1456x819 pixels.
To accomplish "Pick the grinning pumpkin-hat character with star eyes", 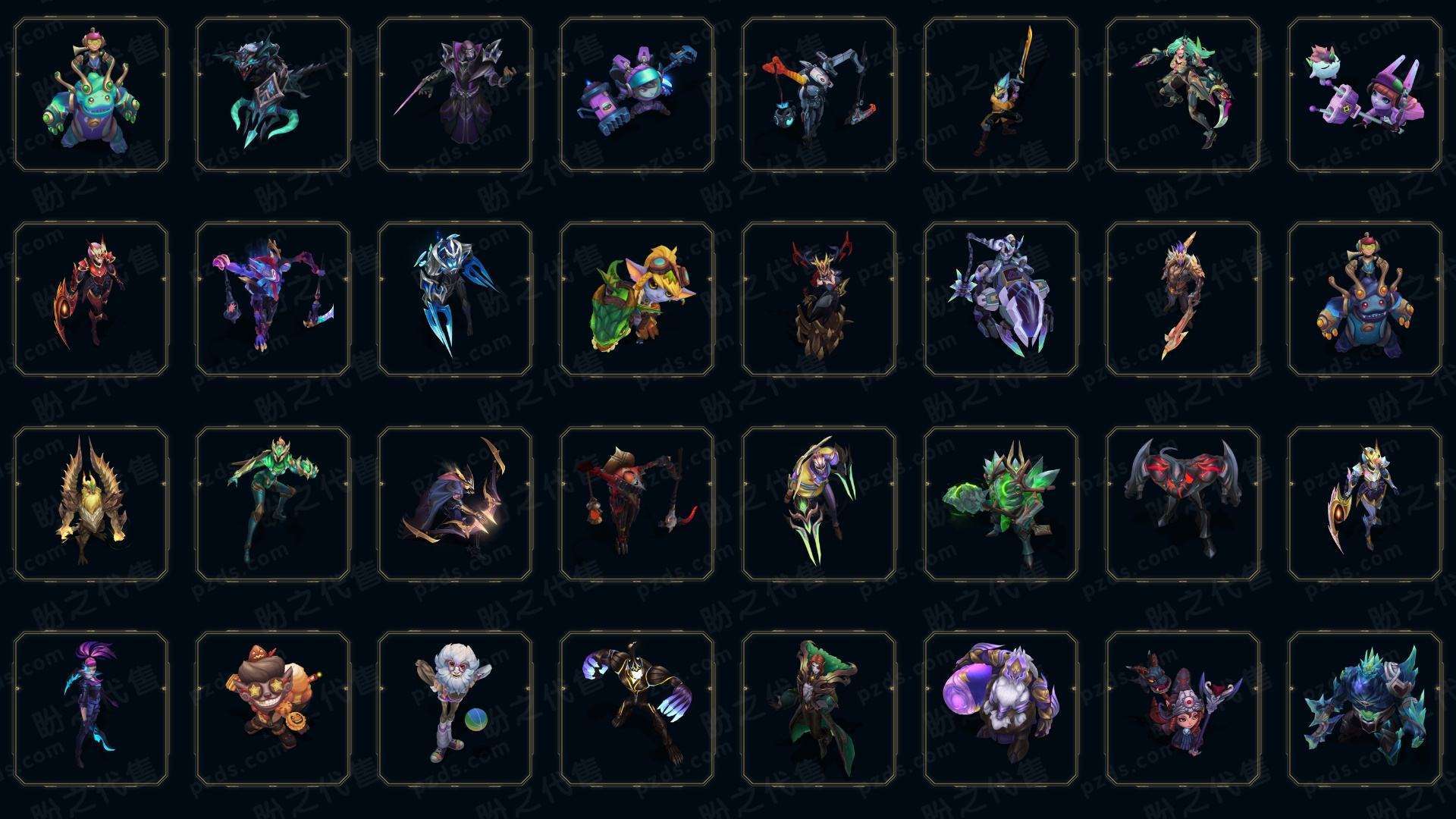I will (x=273, y=708).
